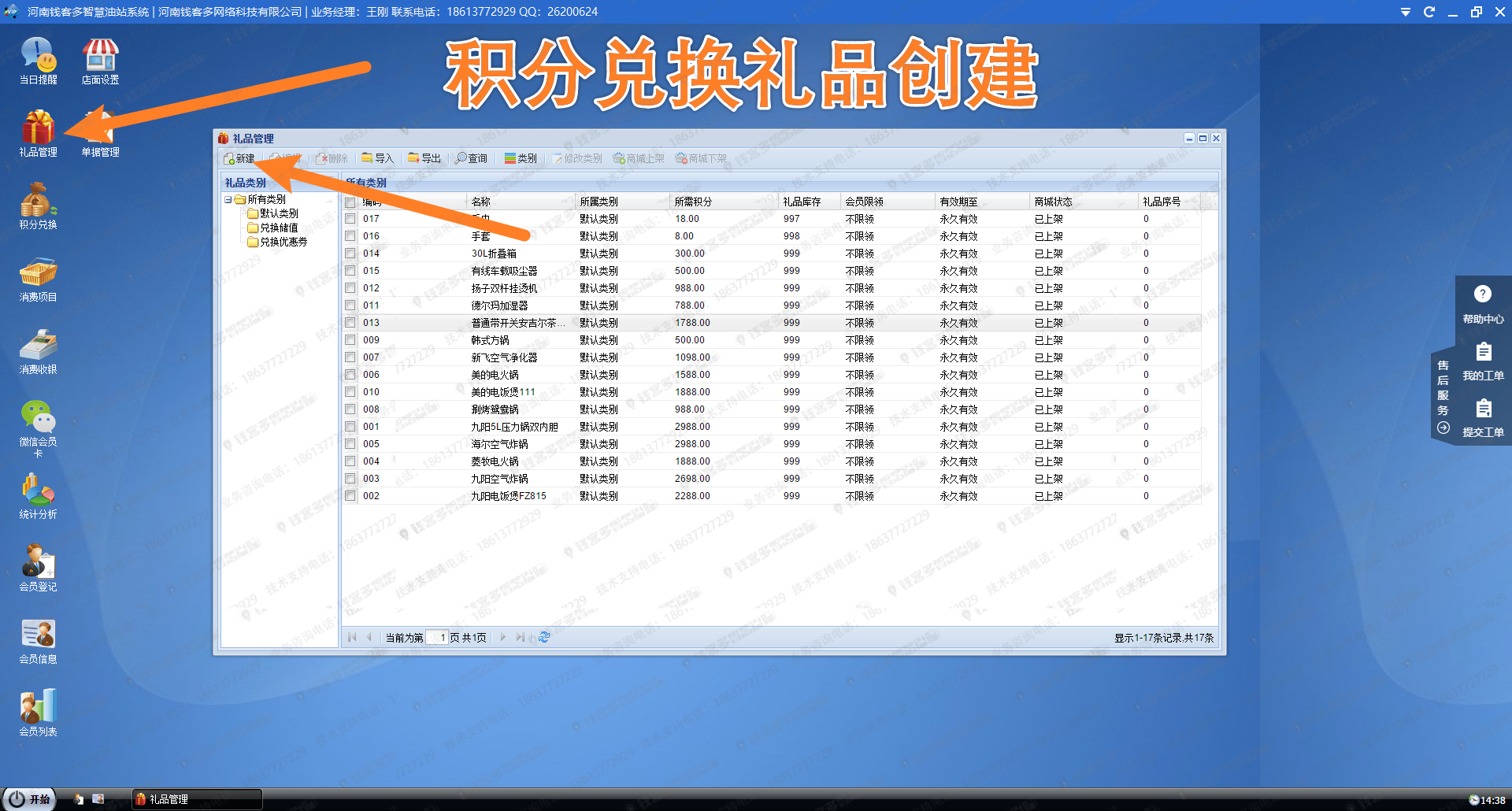Select 默认类别 in the category tree
The width and height of the screenshot is (1512, 811).
click(x=279, y=213)
